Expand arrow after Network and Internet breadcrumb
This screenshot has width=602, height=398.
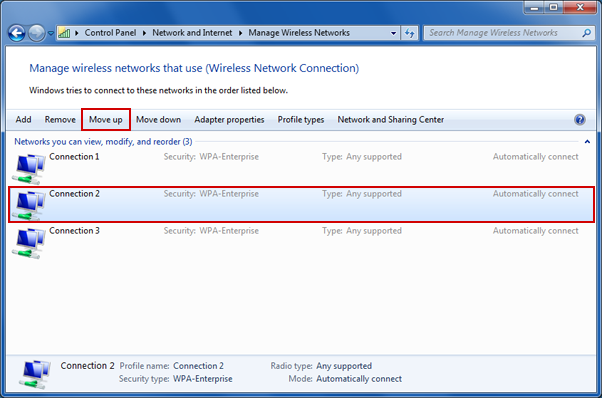coord(241,33)
